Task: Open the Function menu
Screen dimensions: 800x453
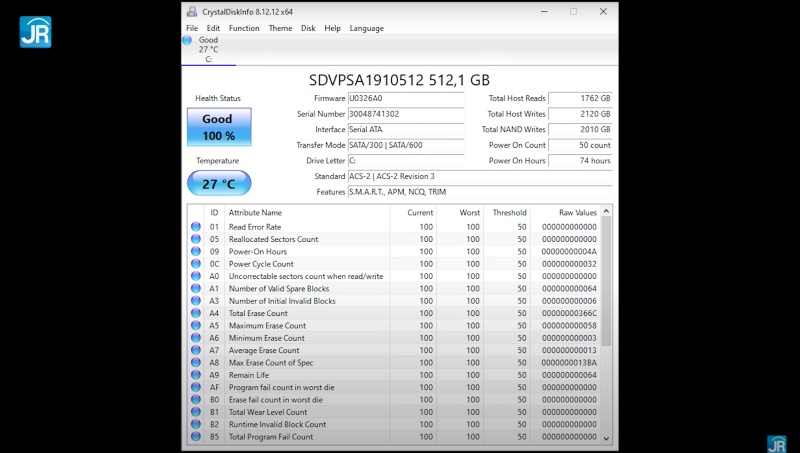Action: click(244, 28)
